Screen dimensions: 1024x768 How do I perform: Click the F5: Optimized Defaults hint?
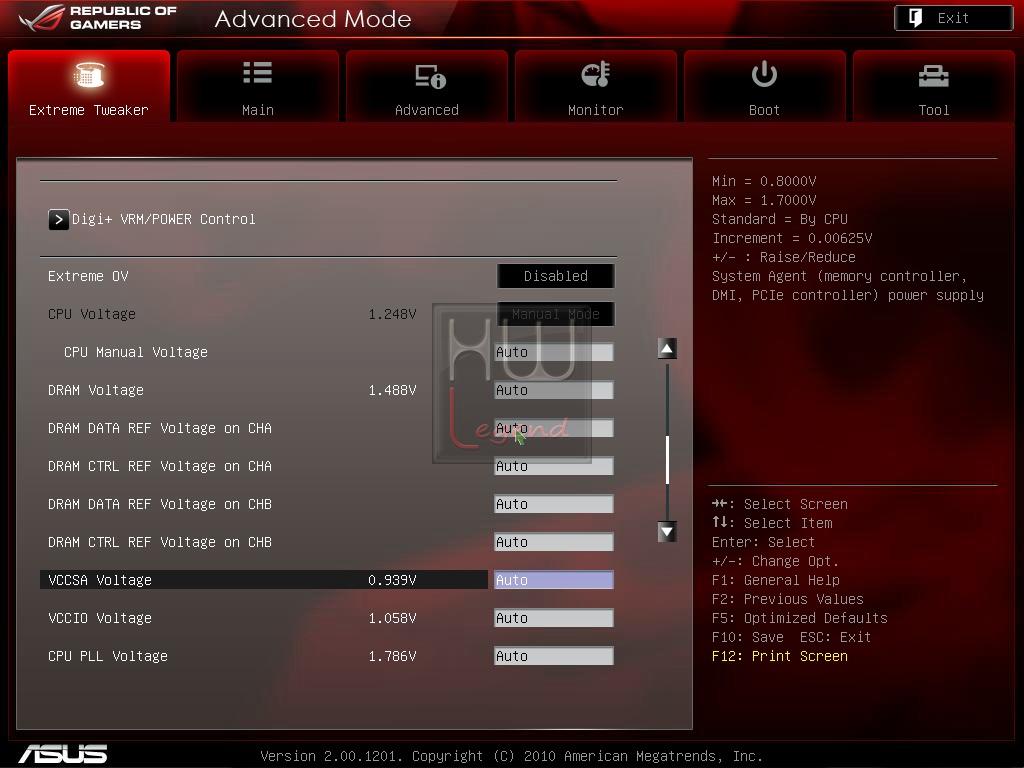point(800,618)
